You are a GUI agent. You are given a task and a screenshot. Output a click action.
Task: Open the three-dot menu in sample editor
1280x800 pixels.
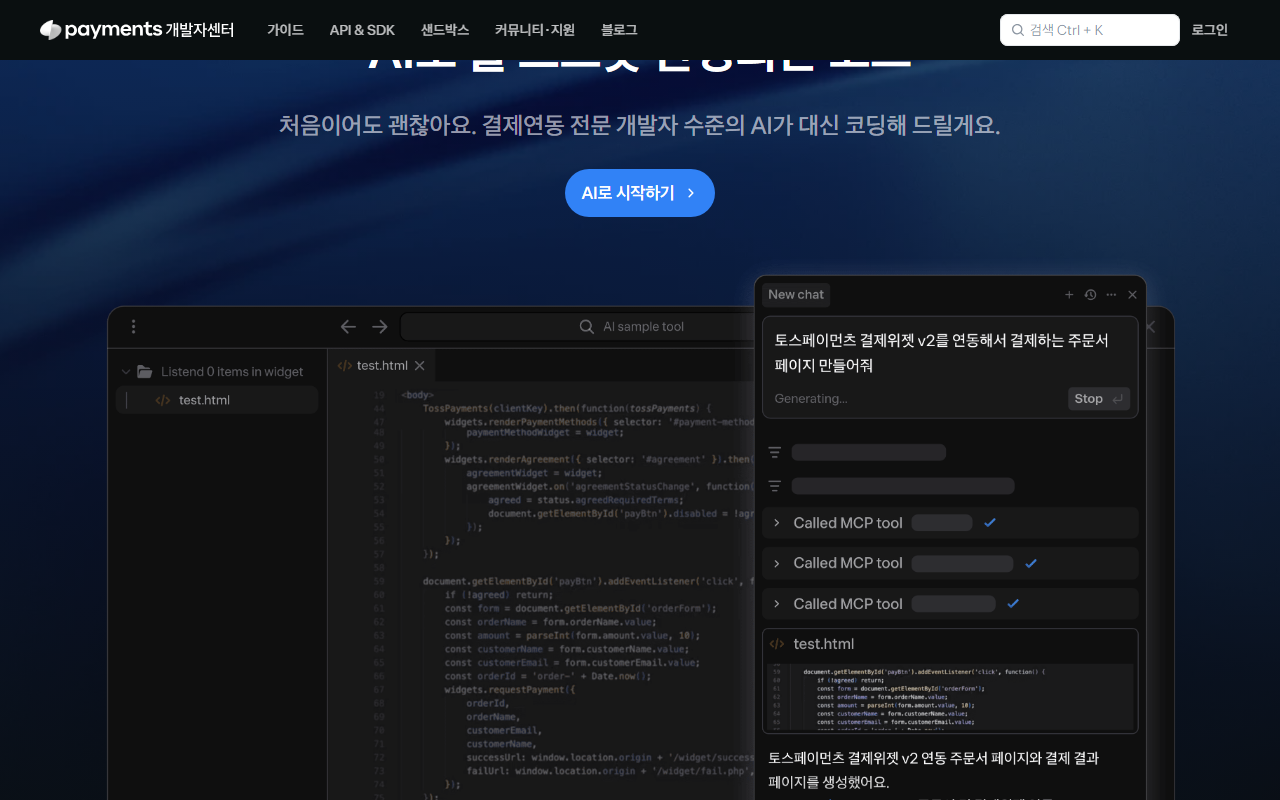[x=133, y=327]
